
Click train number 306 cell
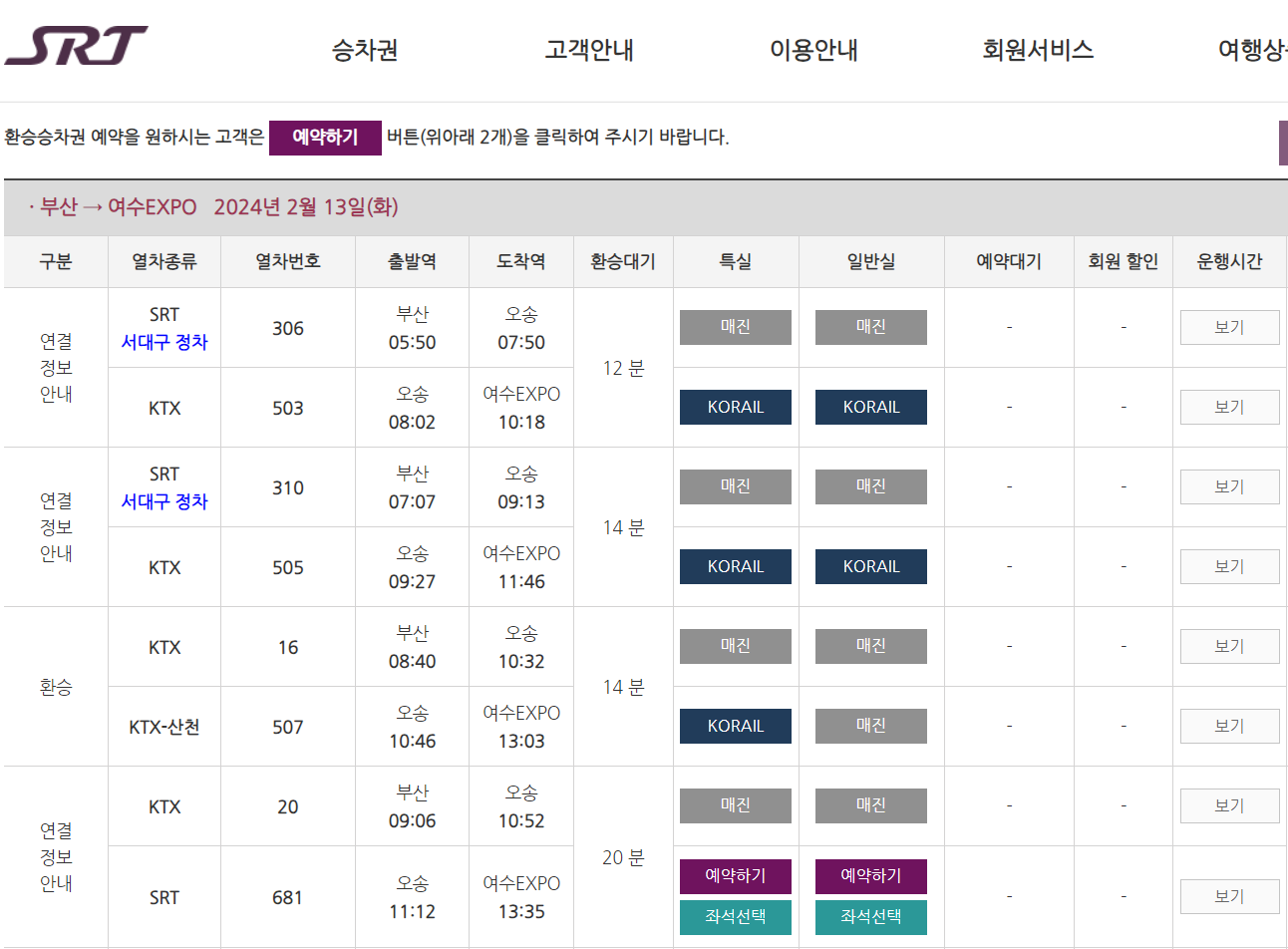click(288, 328)
